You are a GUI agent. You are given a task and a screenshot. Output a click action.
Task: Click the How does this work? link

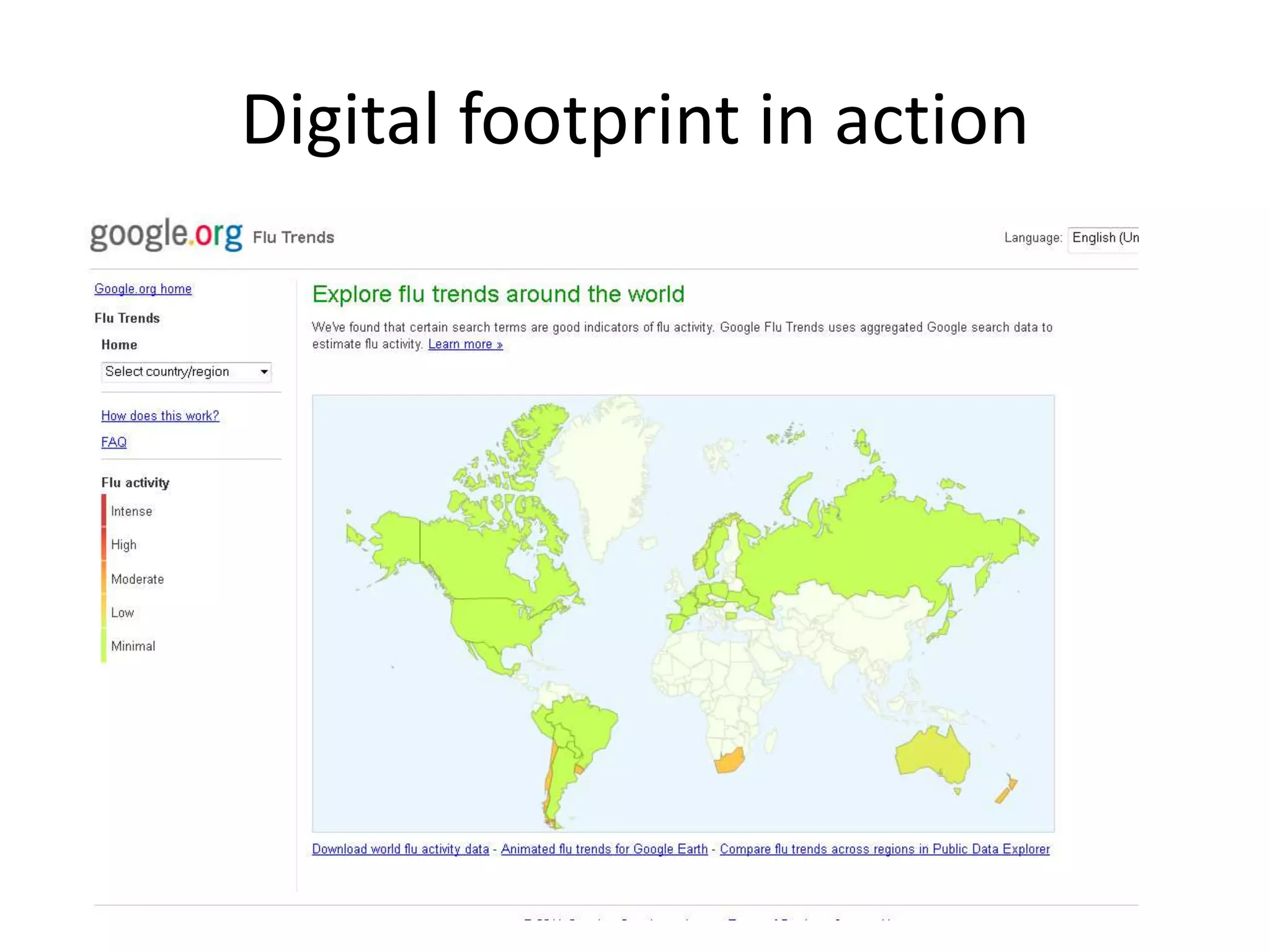(x=160, y=416)
